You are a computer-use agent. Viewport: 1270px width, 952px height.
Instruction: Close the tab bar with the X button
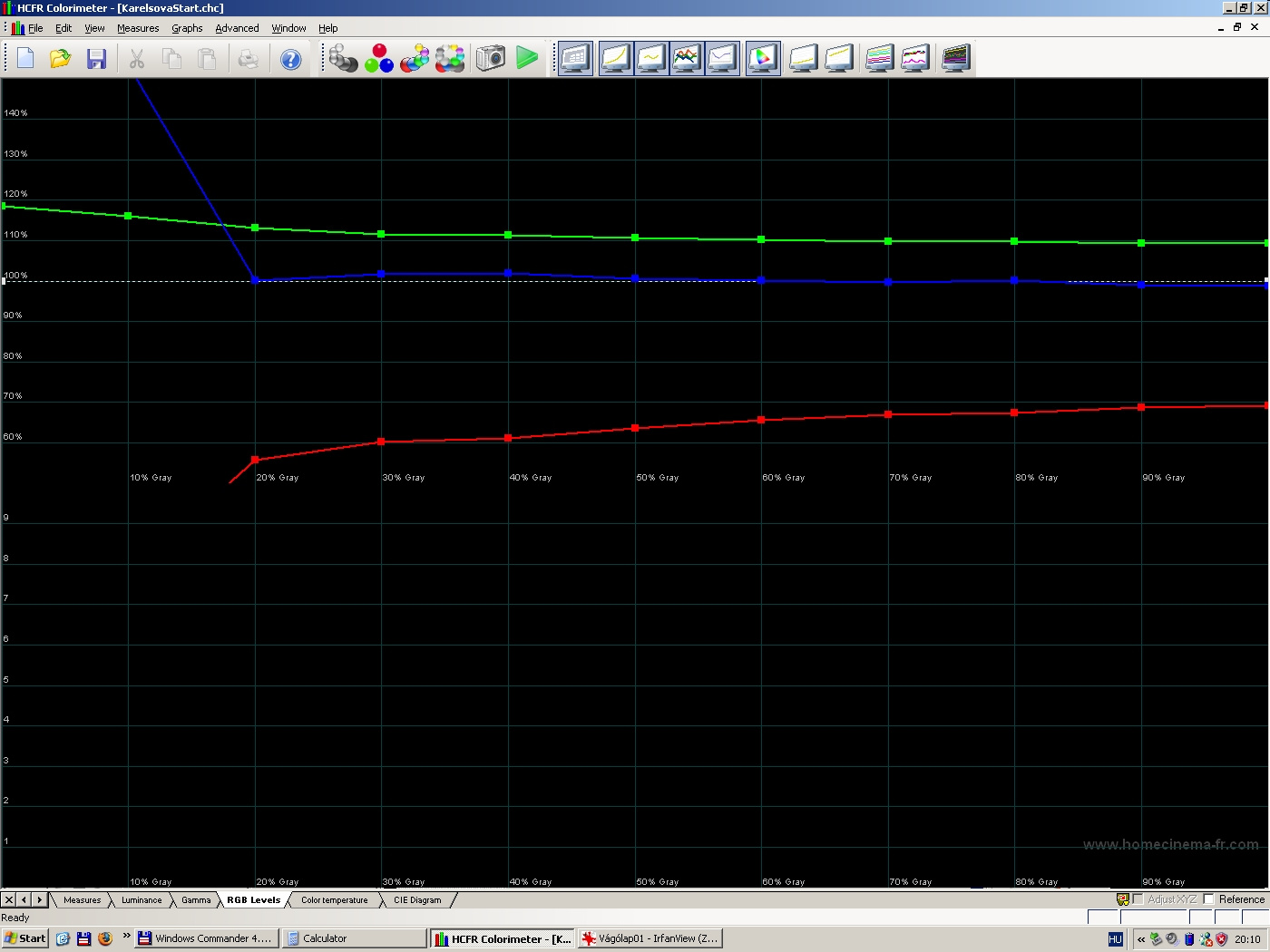click(x=9, y=899)
